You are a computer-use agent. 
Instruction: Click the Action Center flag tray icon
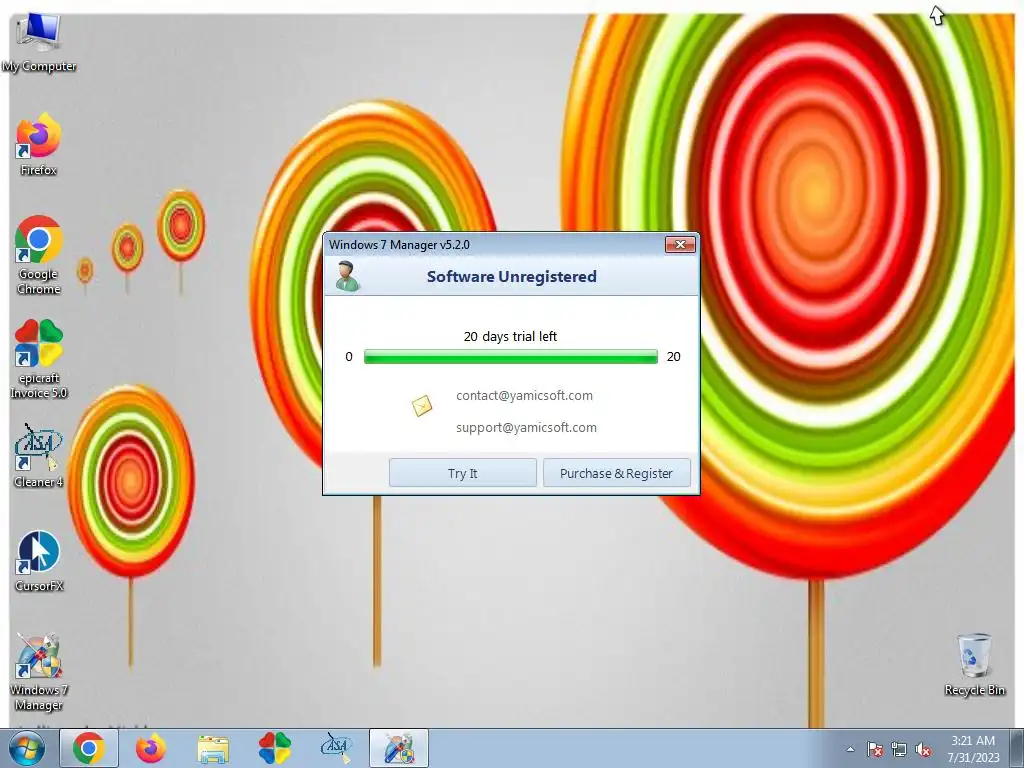coord(875,749)
